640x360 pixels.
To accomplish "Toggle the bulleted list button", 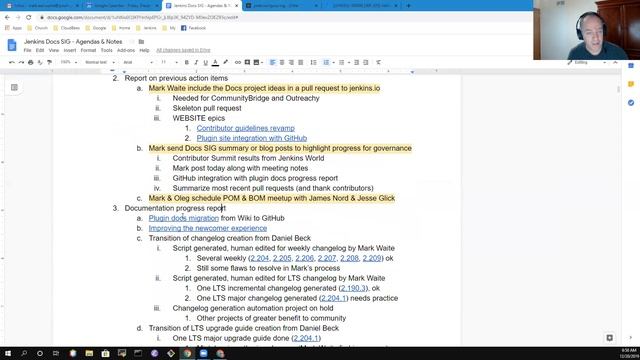I will tap(341, 62).
